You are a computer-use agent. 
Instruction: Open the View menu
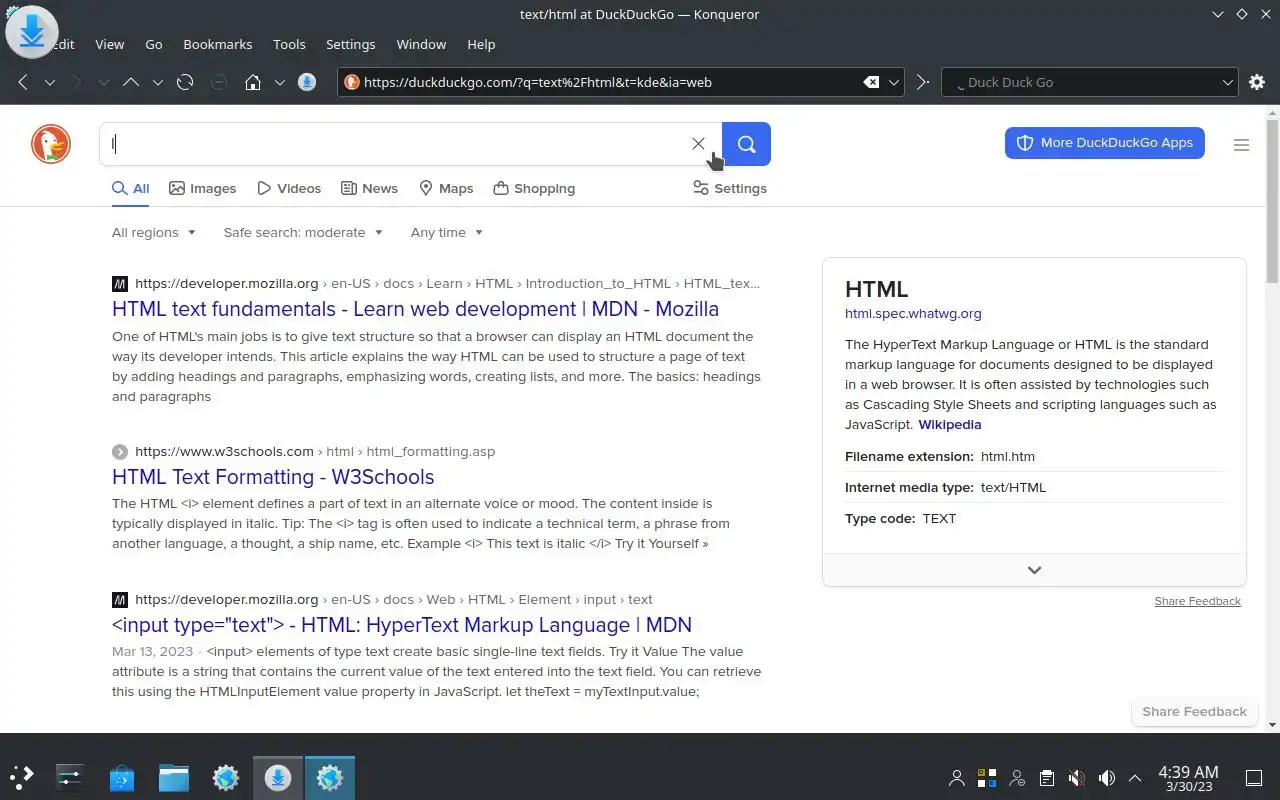(x=110, y=44)
